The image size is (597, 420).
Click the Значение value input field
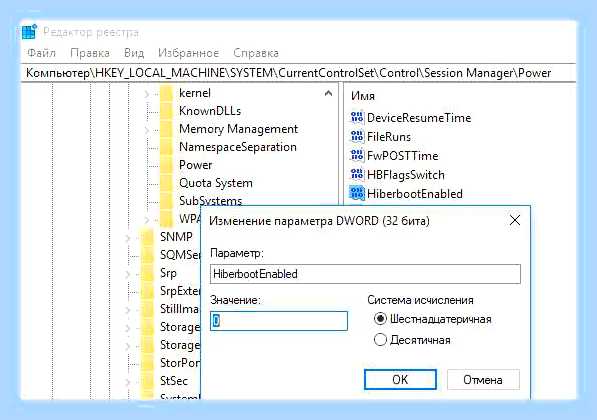[279, 321]
